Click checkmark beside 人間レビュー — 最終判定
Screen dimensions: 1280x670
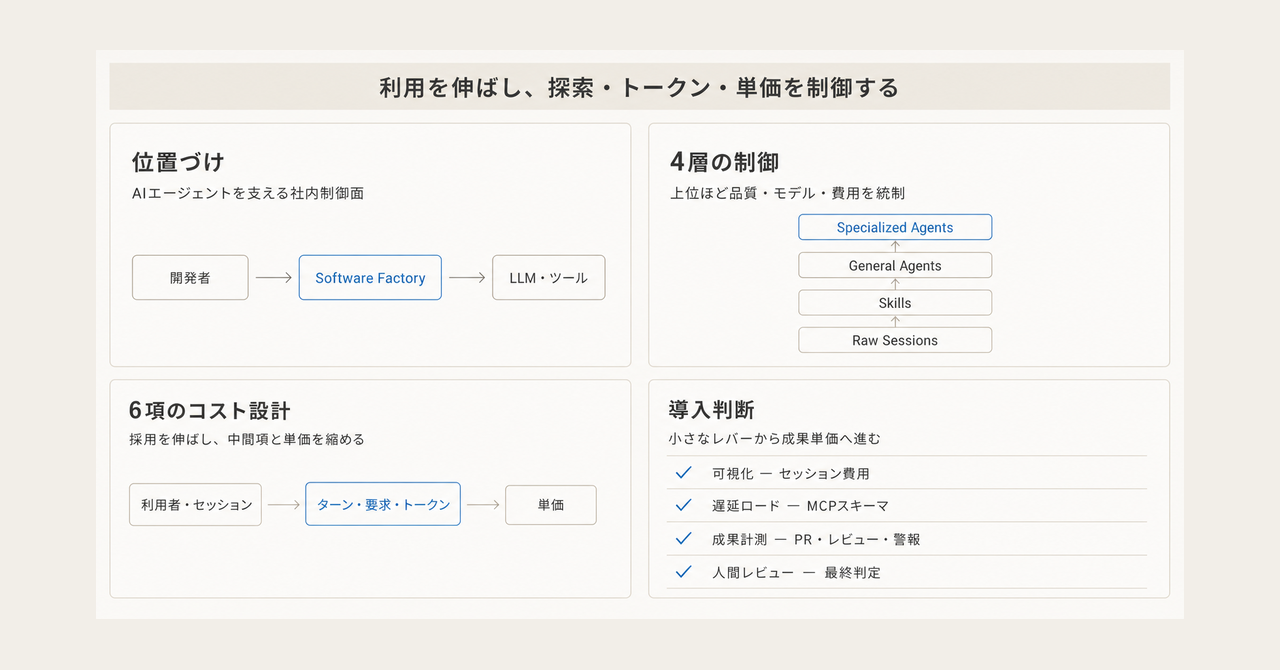[x=684, y=572]
